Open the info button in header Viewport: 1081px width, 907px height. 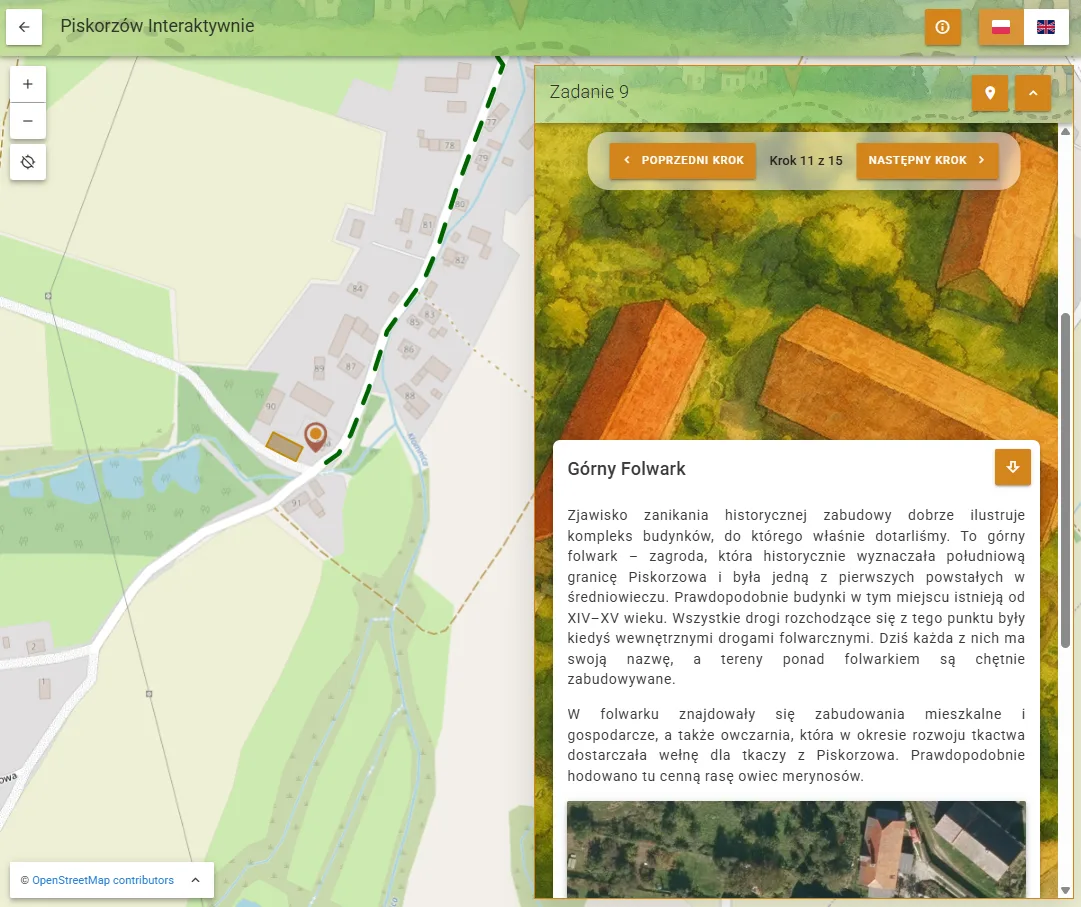(x=942, y=27)
